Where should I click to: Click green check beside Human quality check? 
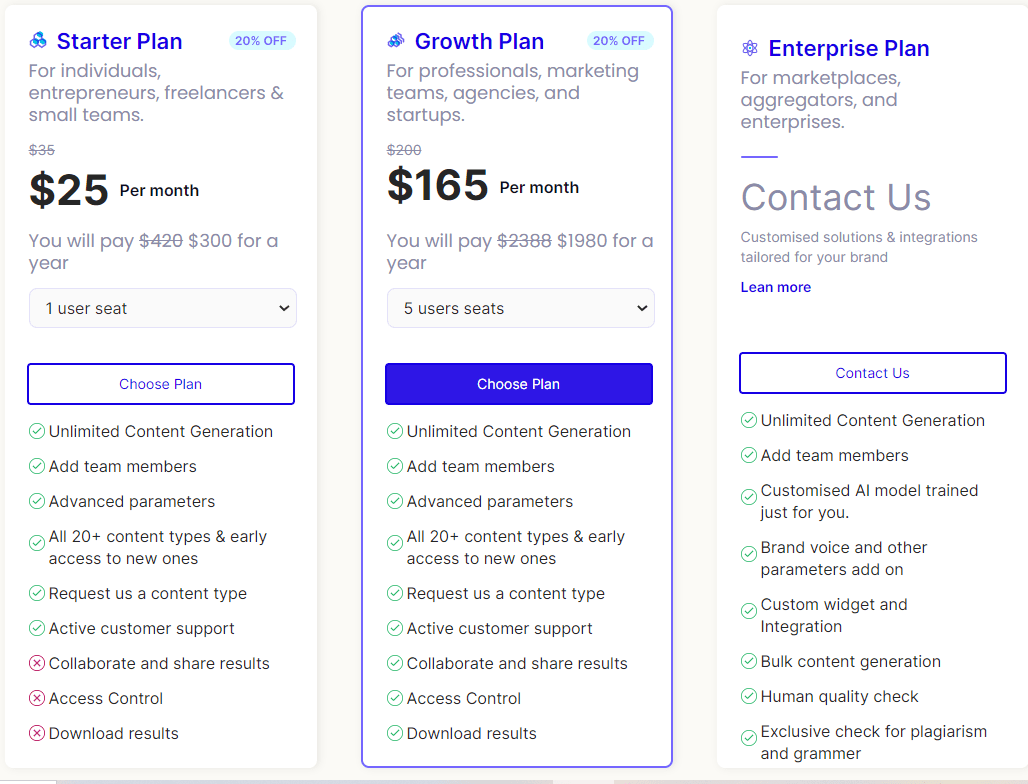[749, 696]
